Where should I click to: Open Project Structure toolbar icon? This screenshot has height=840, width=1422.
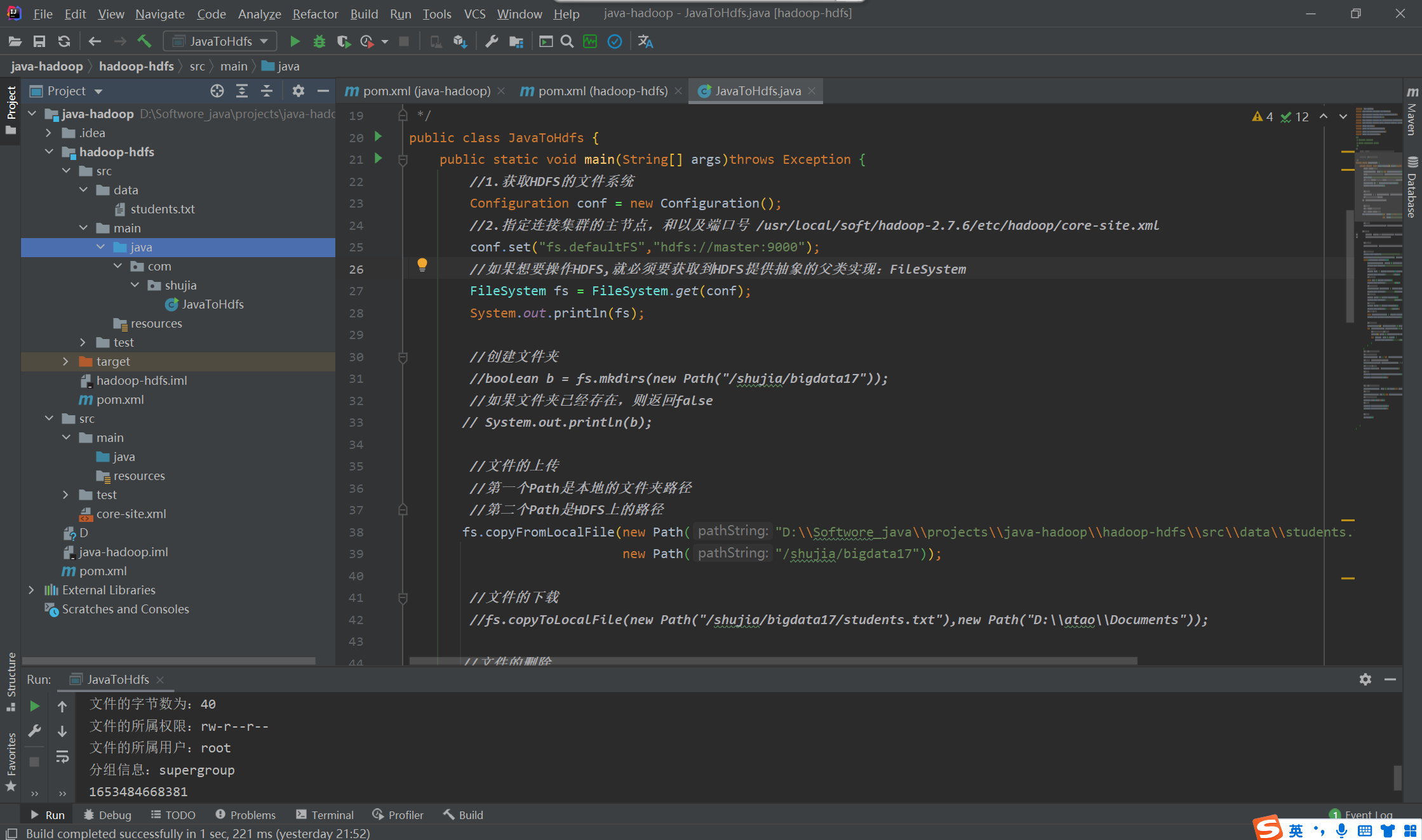tap(516, 41)
